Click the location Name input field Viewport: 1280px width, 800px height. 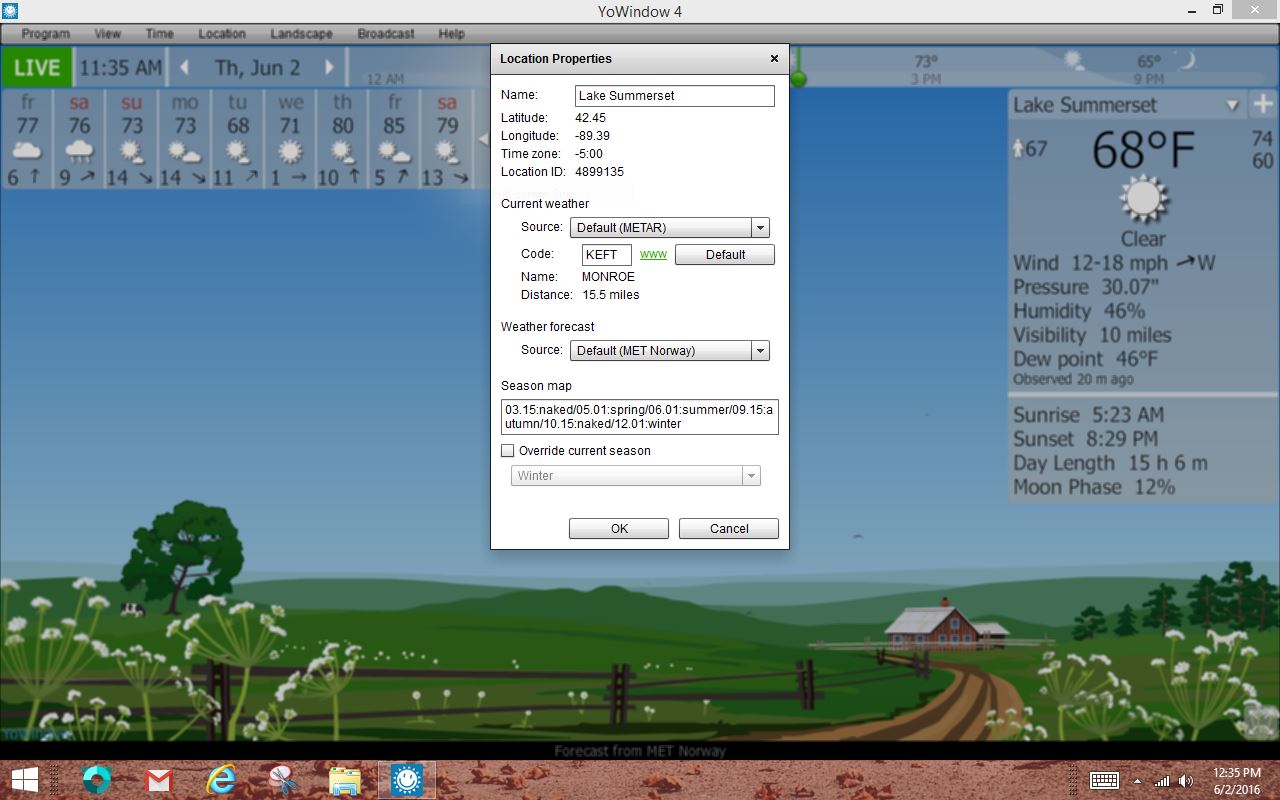(x=674, y=96)
